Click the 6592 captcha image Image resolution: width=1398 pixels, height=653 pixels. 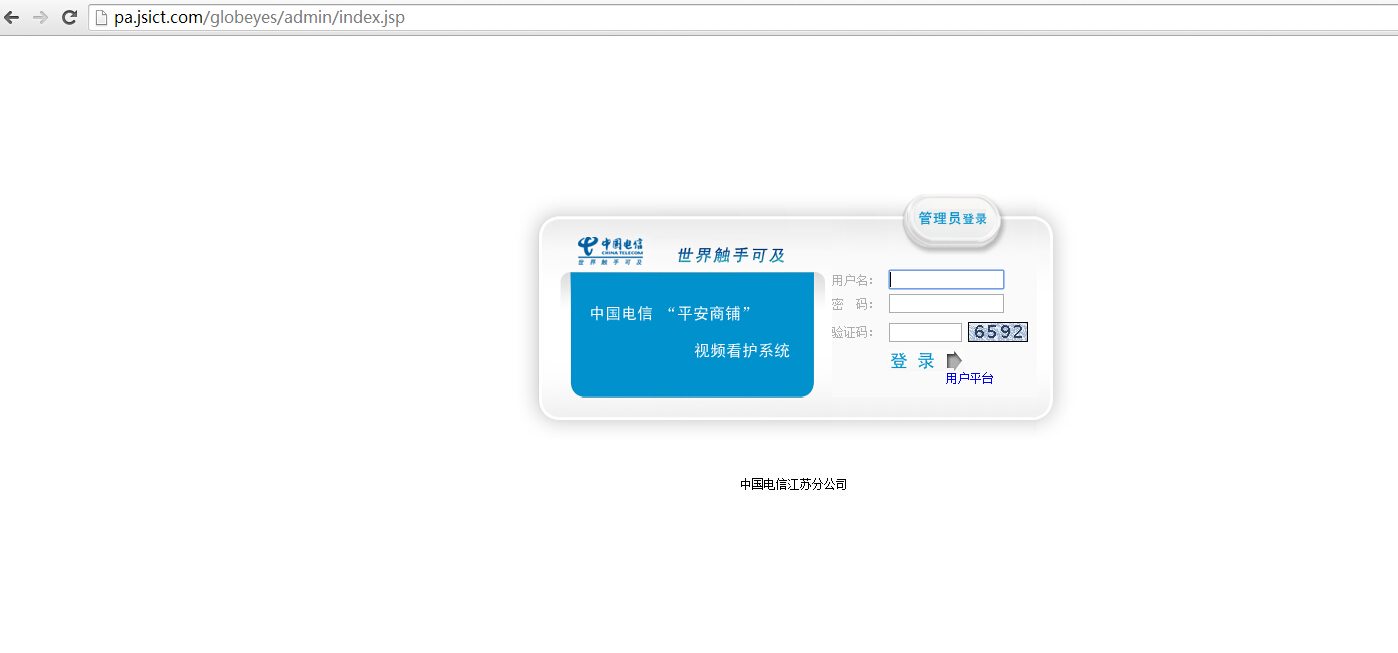coord(998,332)
